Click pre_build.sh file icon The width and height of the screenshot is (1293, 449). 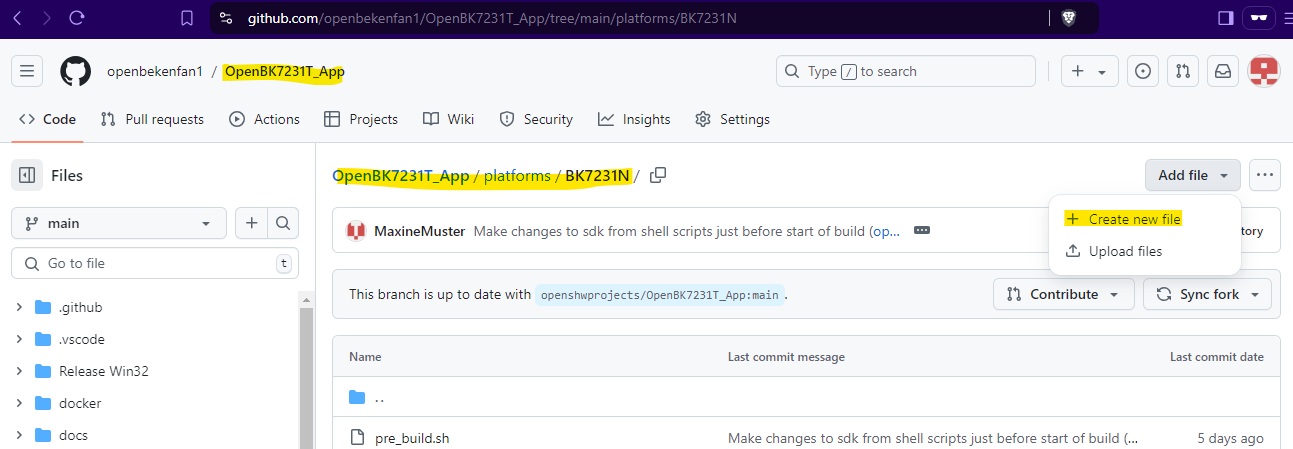[x=357, y=438]
